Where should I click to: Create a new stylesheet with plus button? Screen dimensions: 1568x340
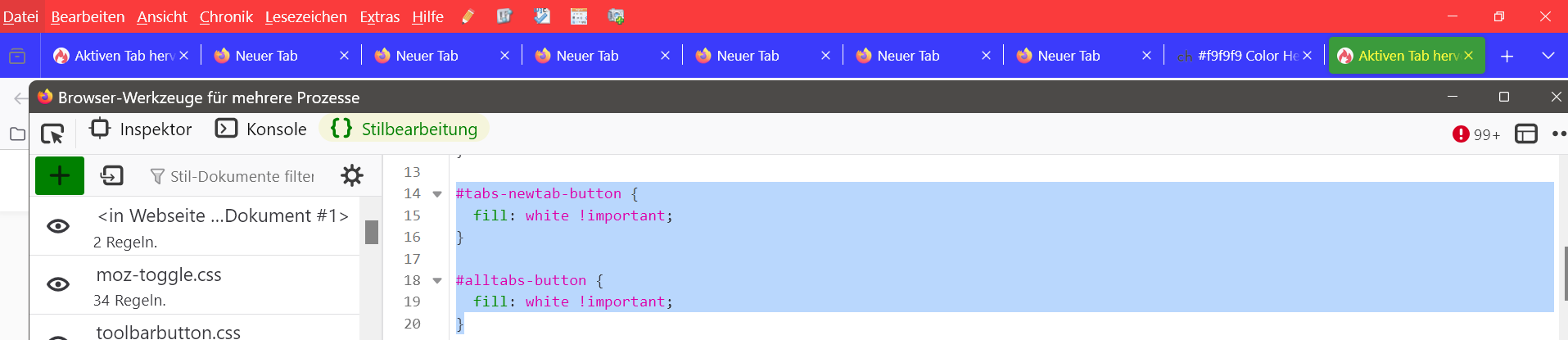(60, 175)
